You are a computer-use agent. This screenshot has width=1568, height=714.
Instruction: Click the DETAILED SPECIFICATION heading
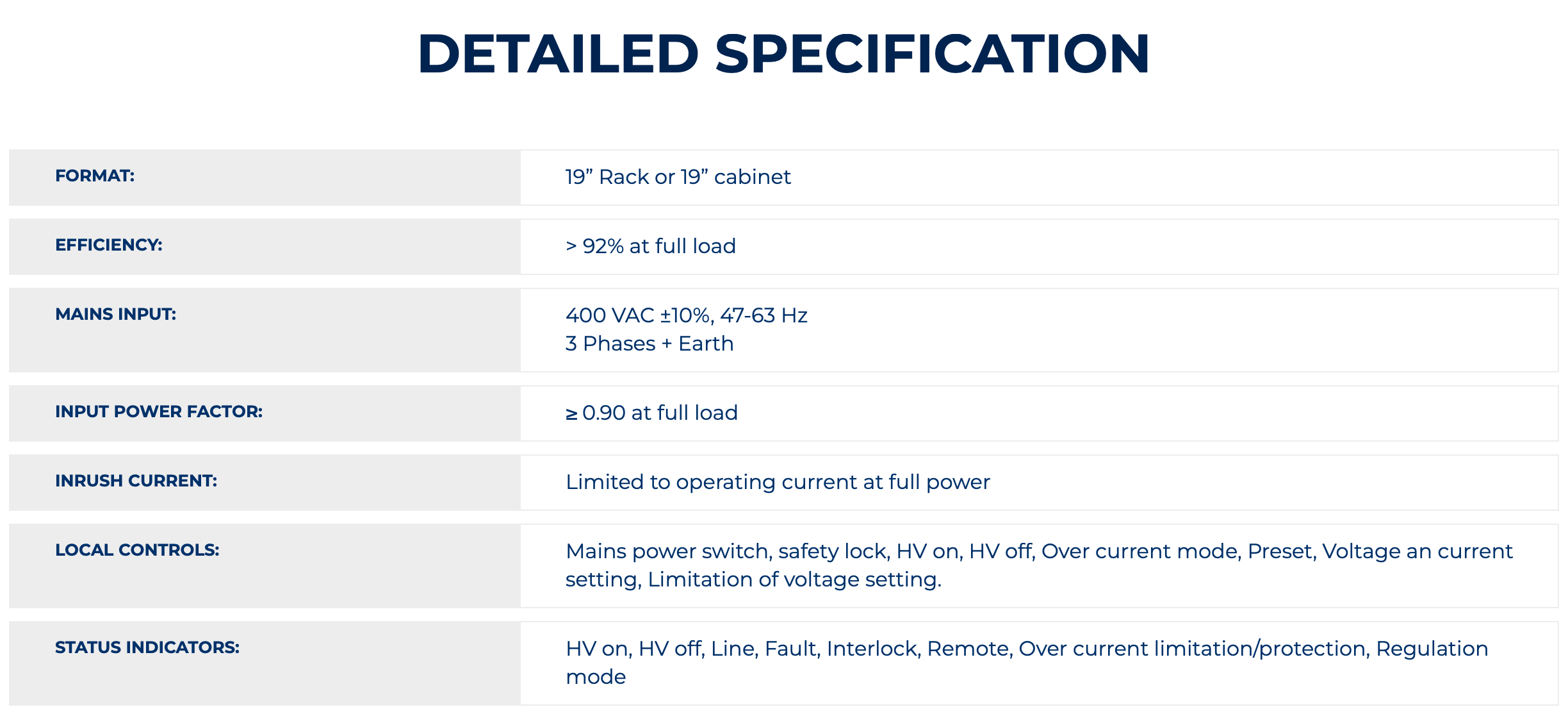point(783,54)
